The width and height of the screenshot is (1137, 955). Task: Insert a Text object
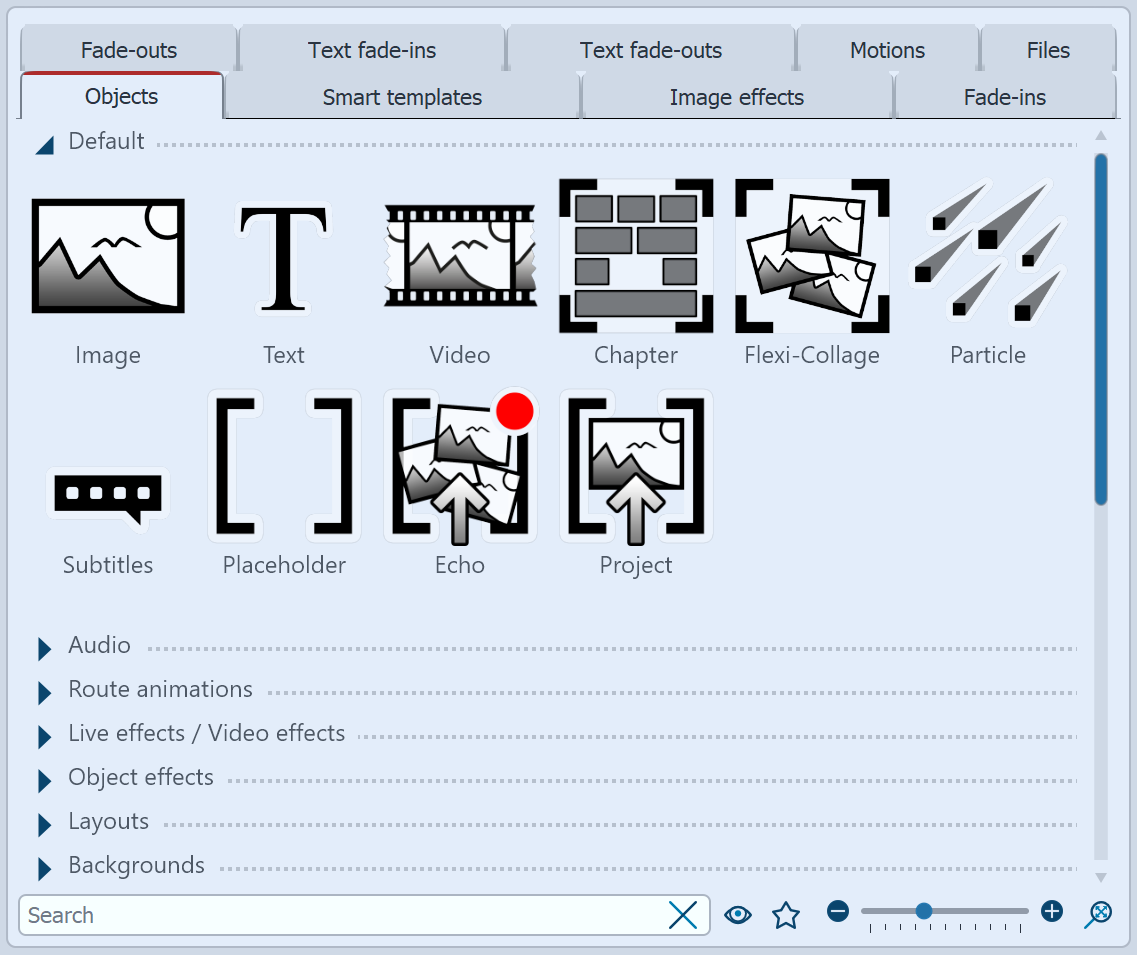[x=283, y=255]
